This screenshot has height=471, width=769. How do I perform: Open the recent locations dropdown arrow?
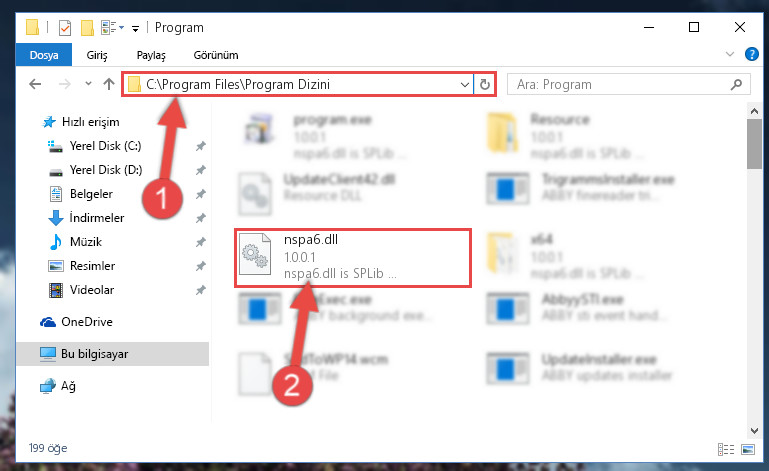coord(88,84)
